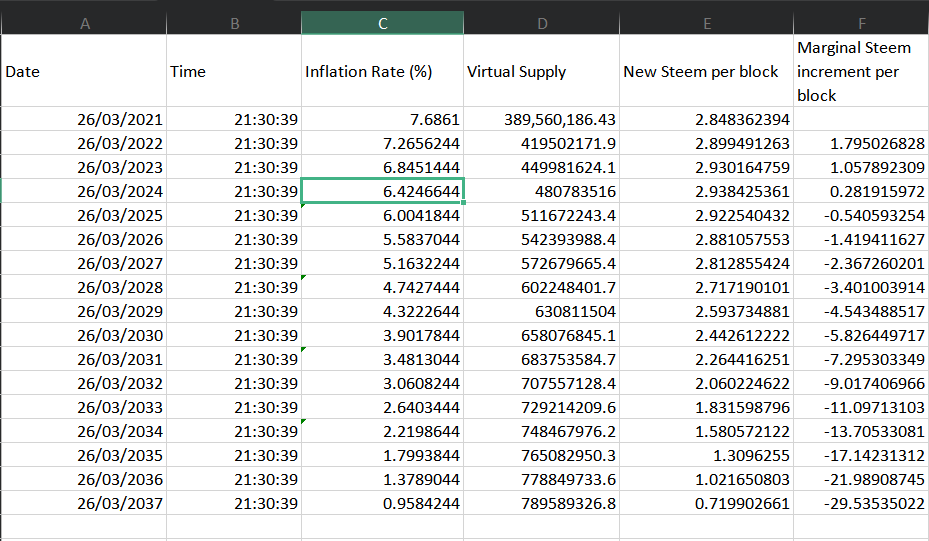The width and height of the screenshot is (929, 541).
Task: Select marginal increment cell 1.795026828
Action: pos(861,143)
